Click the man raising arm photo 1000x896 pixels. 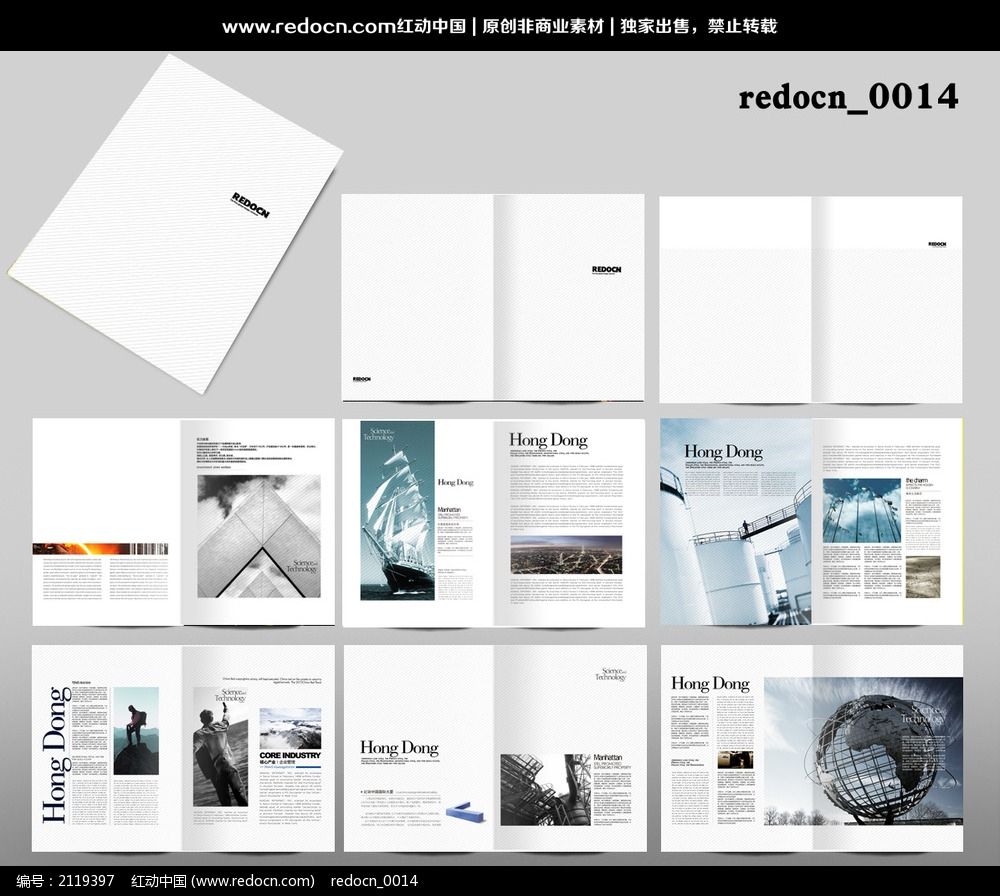click(x=220, y=747)
